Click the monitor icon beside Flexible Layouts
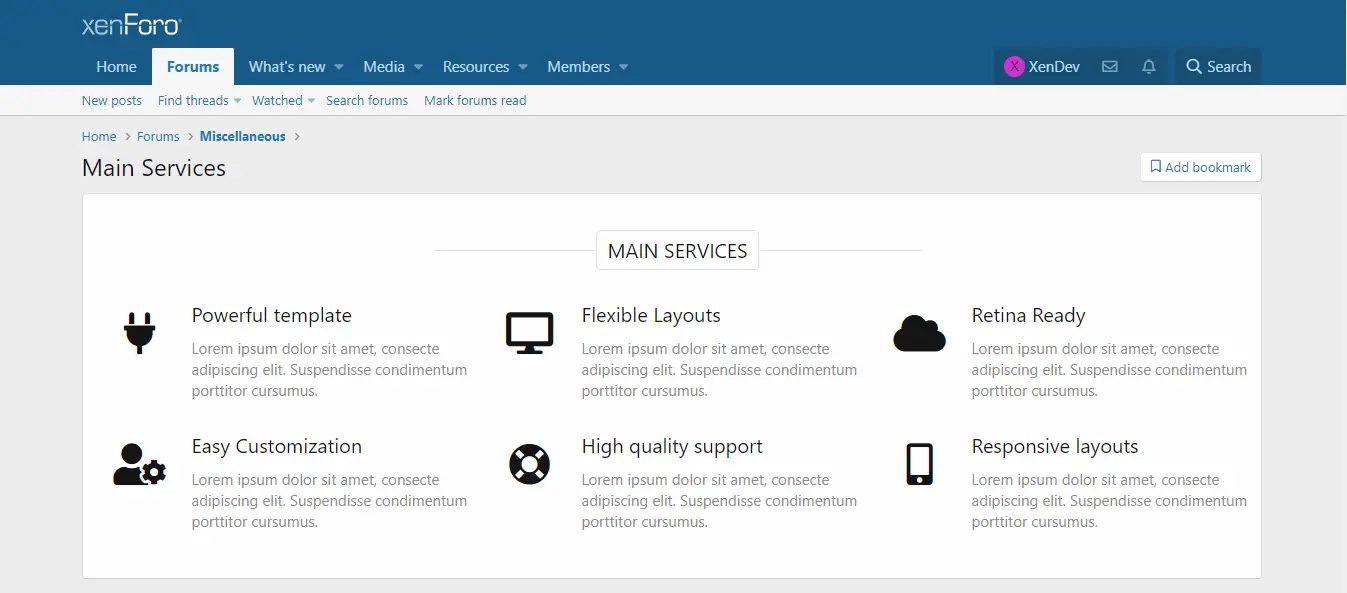Image resolution: width=1347 pixels, height=593 pixels. point(529,333)
